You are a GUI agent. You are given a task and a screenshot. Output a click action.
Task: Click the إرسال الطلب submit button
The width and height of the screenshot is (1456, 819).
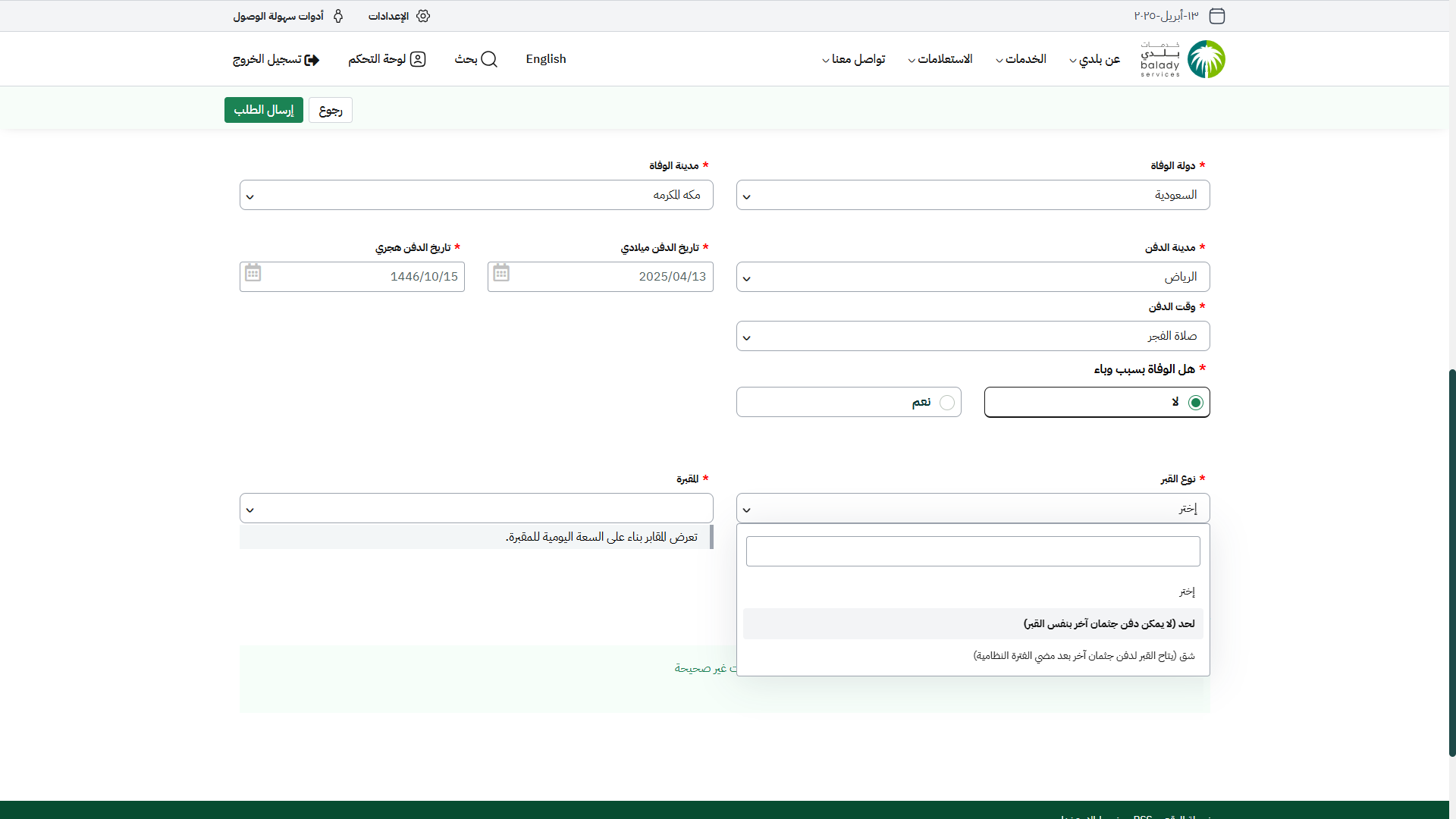coord(264,110)
